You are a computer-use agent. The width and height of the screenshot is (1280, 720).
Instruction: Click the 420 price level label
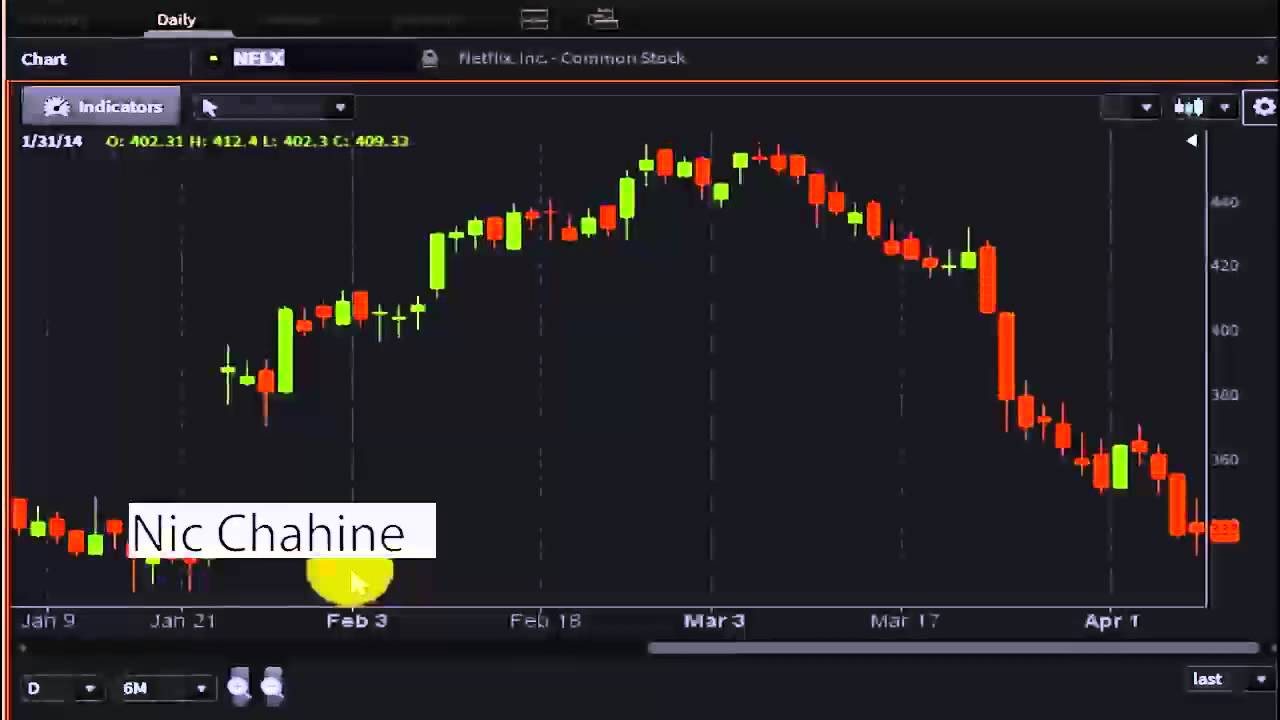1224,266
